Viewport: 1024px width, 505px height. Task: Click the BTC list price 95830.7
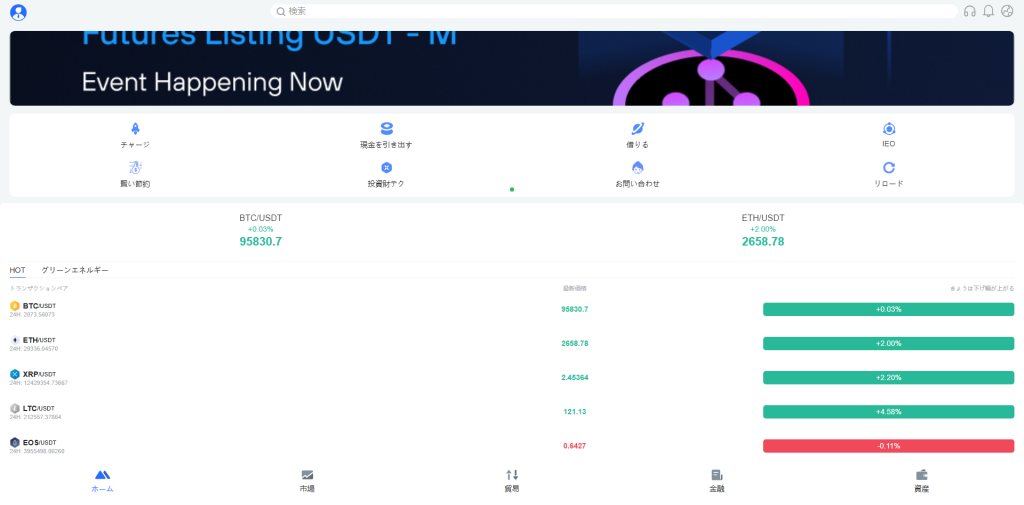point(575,309)
